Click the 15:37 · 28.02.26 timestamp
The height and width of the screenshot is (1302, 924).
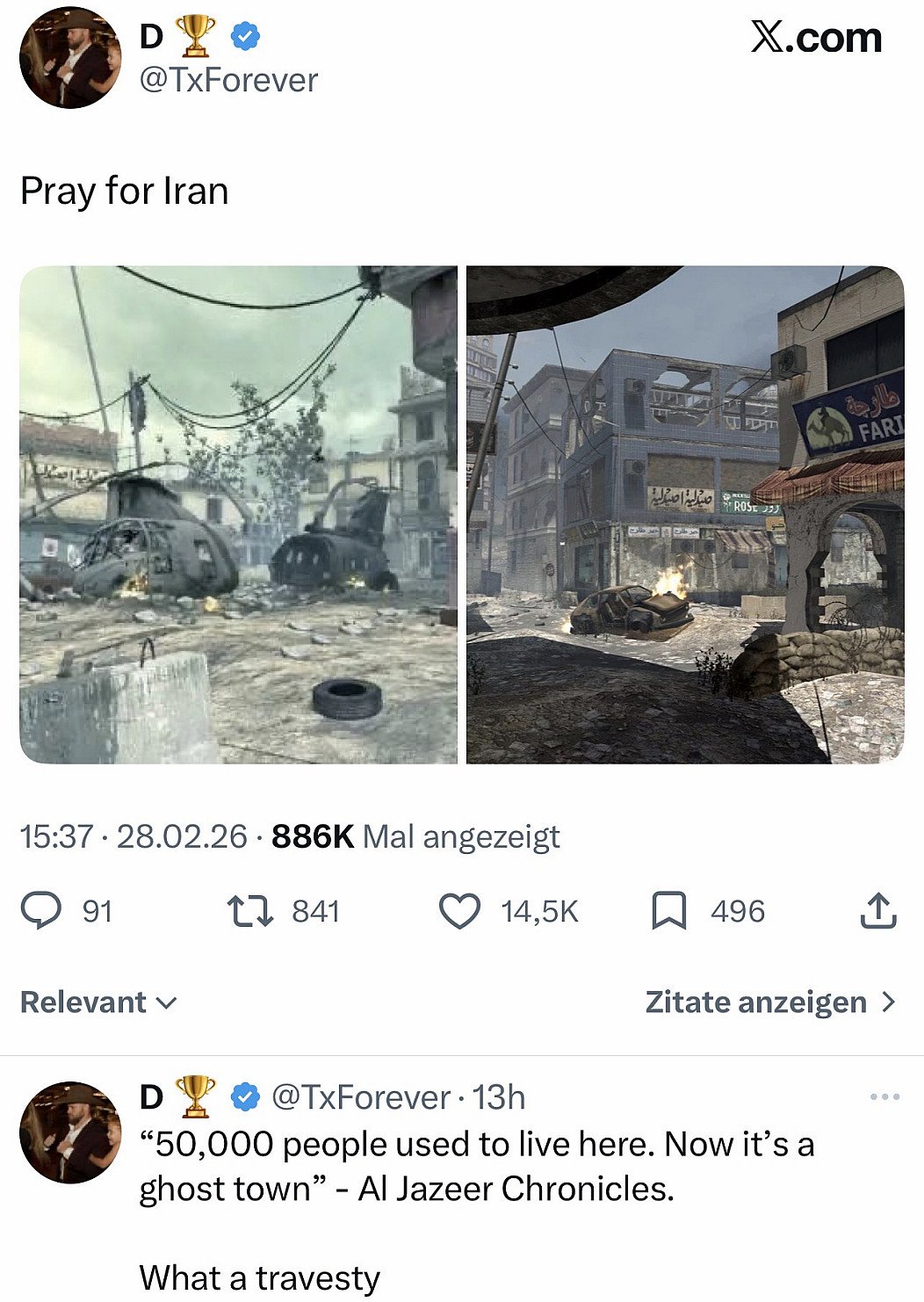point(134,836)
